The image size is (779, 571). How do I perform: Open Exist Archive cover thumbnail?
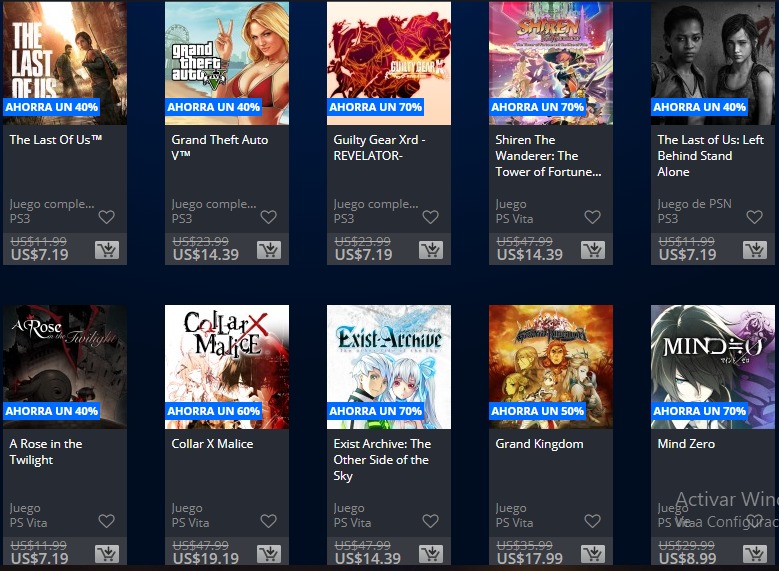[x=389, y=367]
